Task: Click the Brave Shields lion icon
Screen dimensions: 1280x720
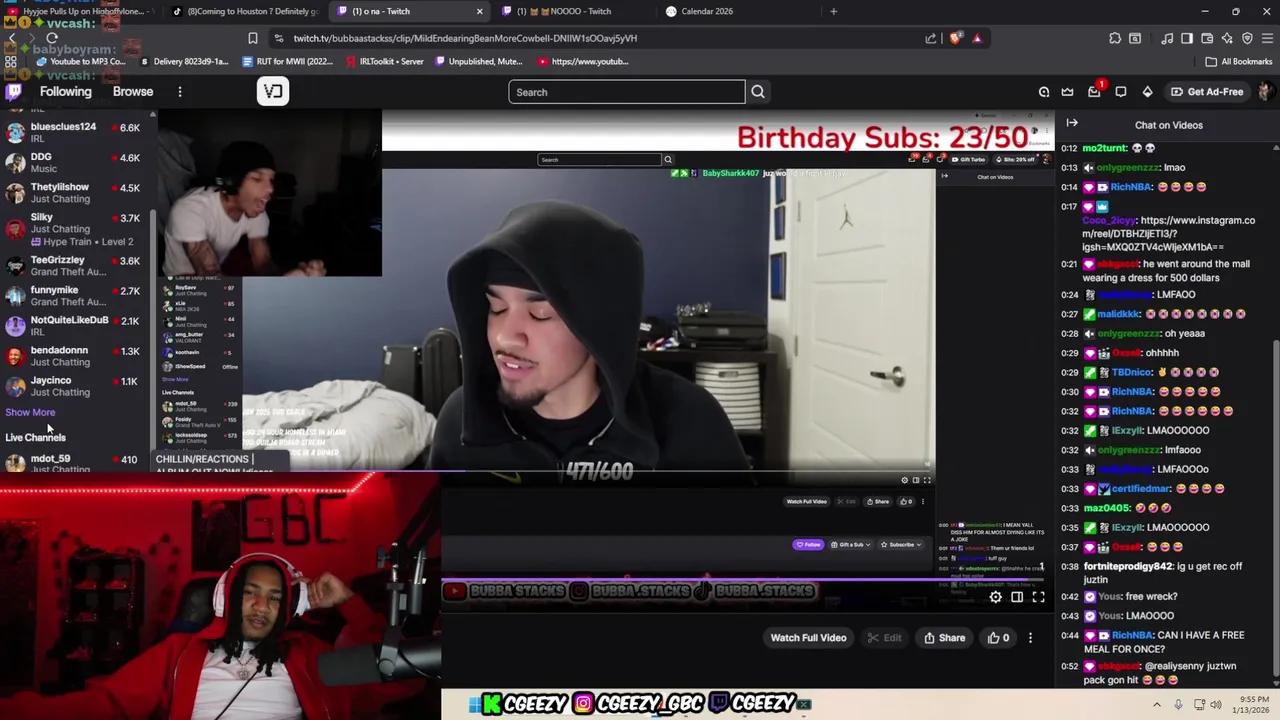Action: click(x=956, y=38)
